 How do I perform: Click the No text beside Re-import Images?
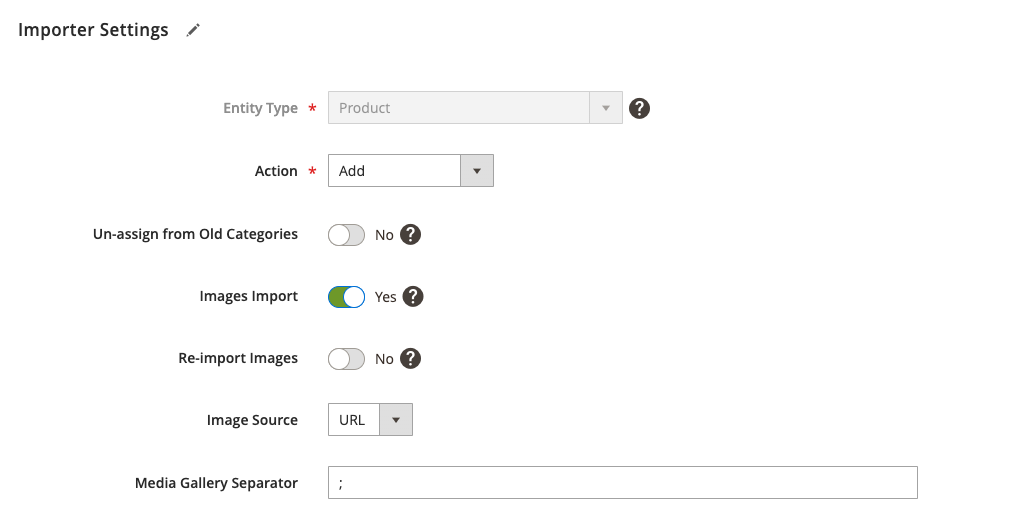[384, 359]
